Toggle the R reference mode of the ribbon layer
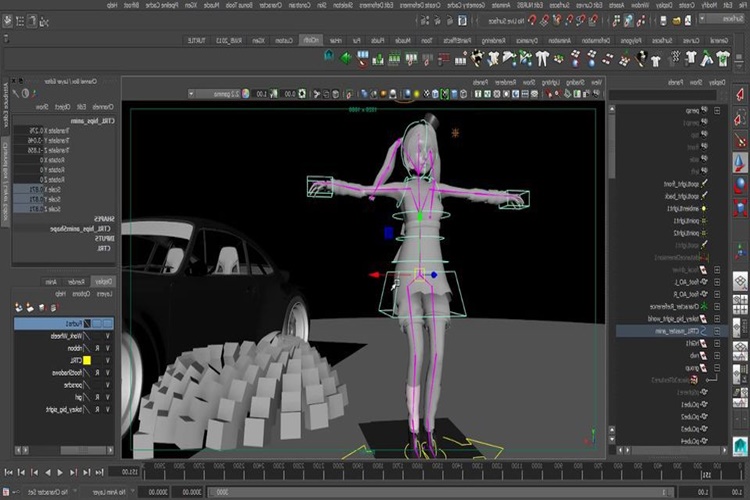 [x=97, y=348]
